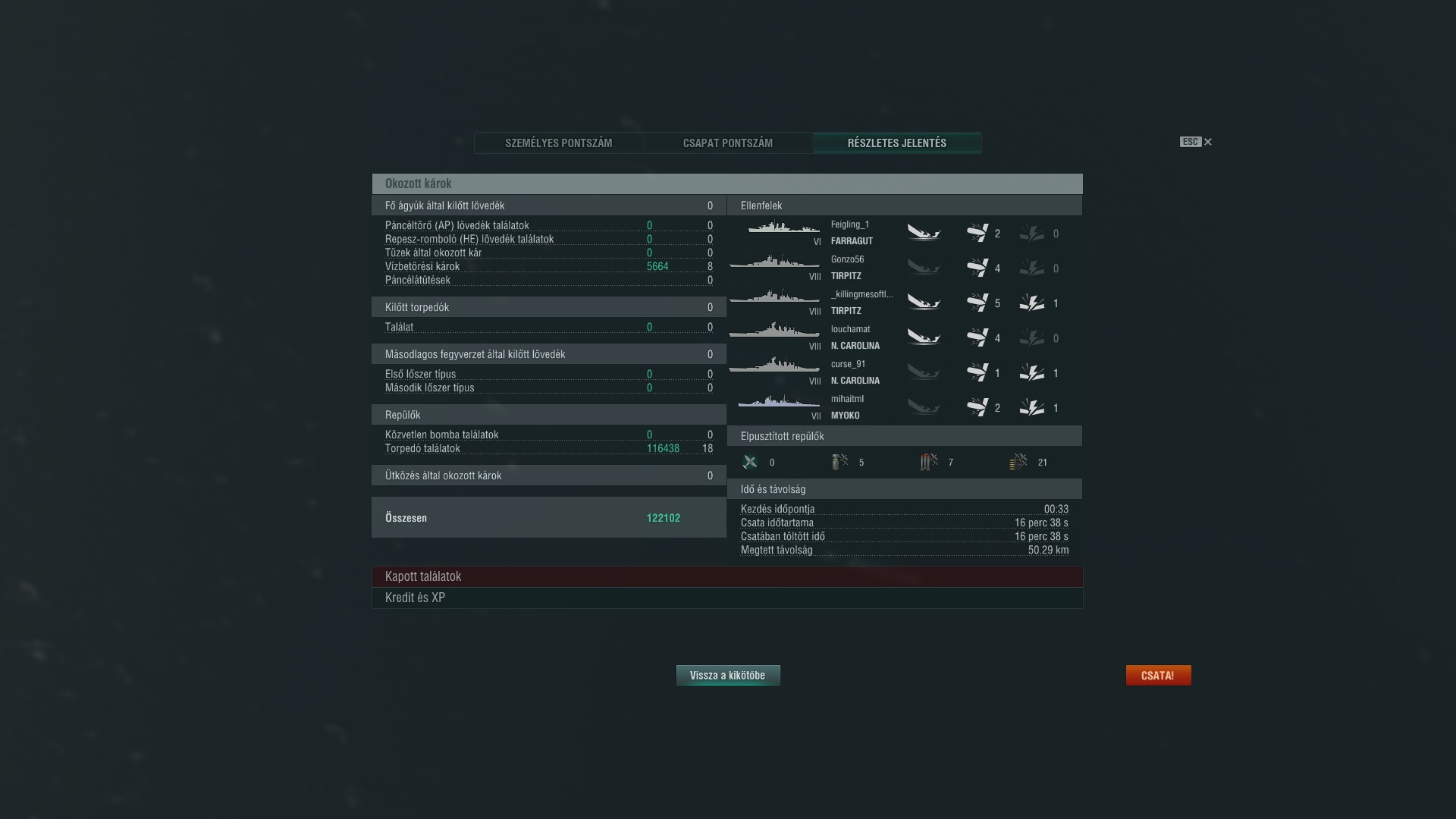The height and width of the screenshot is (819, 1456).
Task: Click destroyed dive bombers icon showing 5
Action: coord(839,462)
